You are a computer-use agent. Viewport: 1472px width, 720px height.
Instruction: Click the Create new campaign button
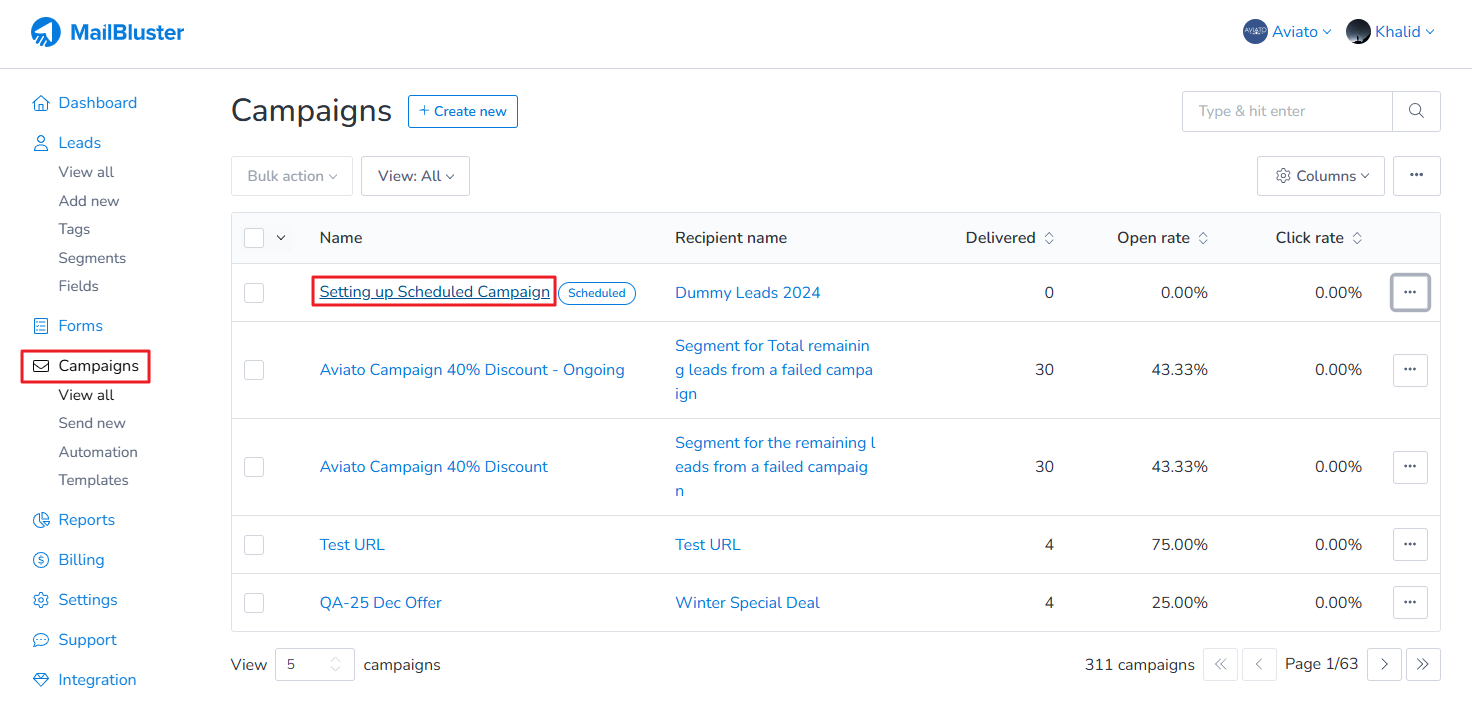coord(463,111)
